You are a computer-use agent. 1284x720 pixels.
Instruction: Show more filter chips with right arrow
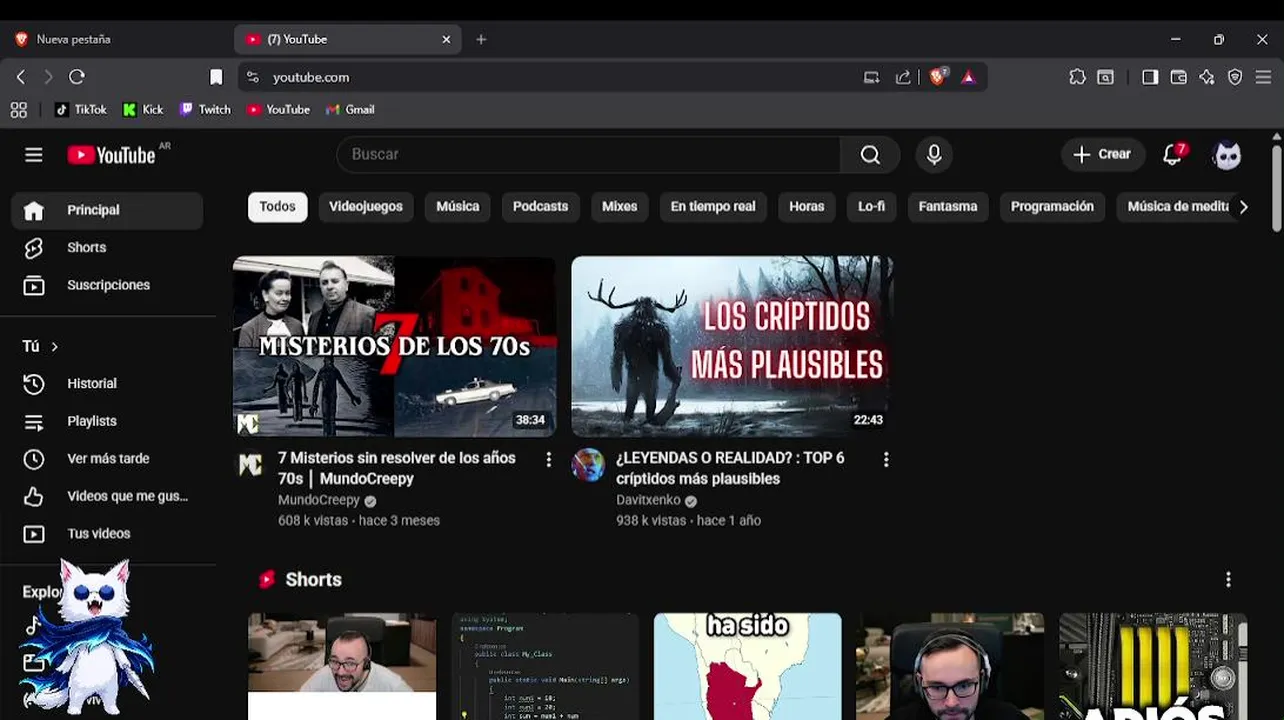point(1243,207)
